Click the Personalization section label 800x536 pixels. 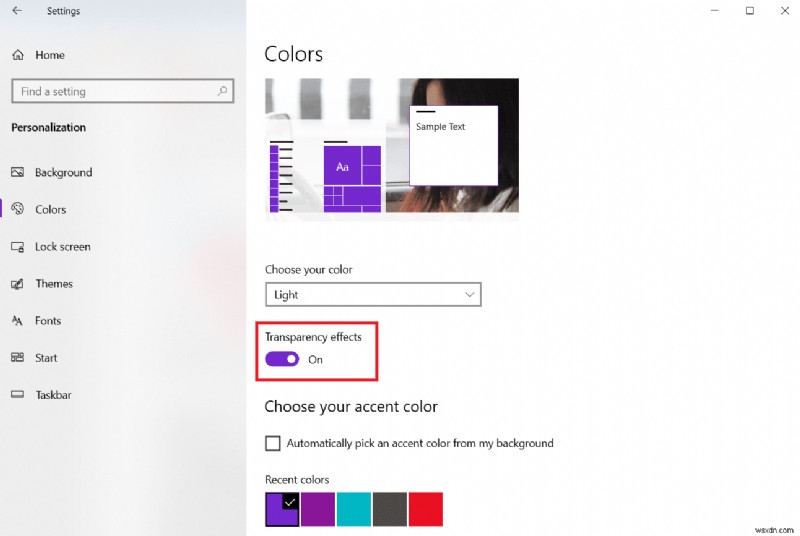tap(48, 127)
